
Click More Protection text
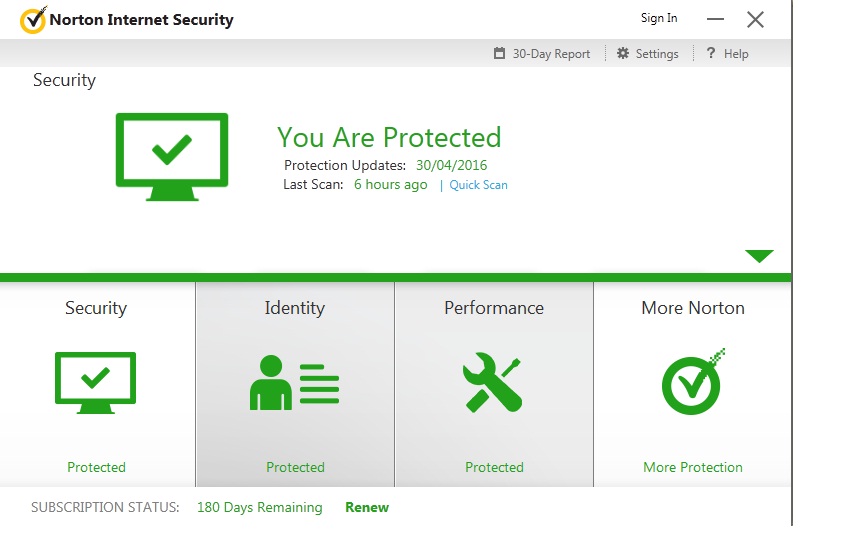click(x=693, y=467)
